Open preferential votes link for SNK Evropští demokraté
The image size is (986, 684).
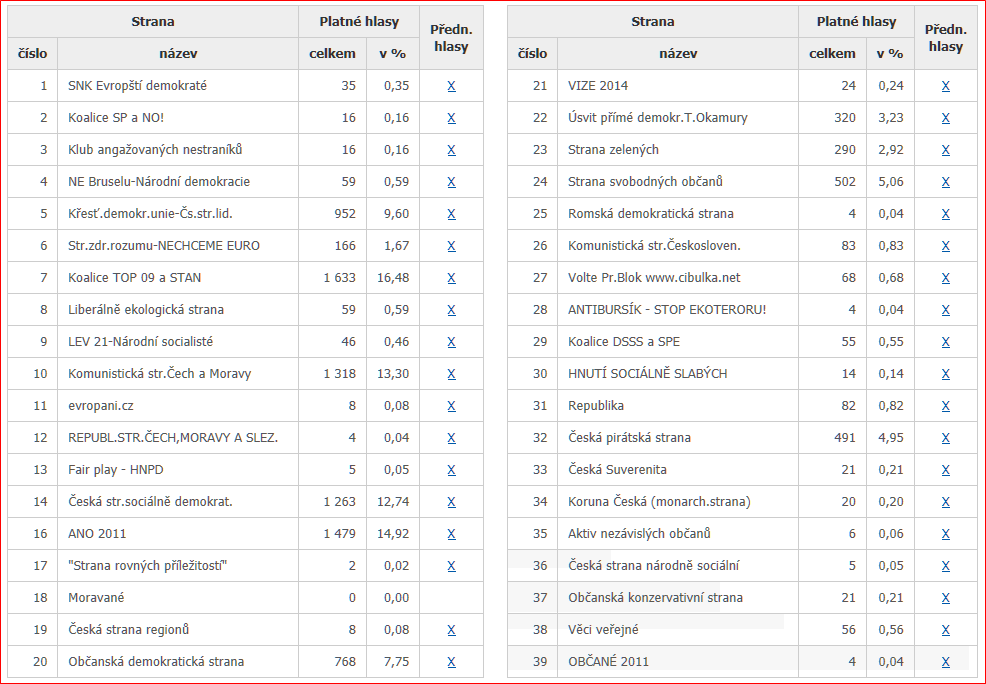pyautogui.click(x=451, y=86)
